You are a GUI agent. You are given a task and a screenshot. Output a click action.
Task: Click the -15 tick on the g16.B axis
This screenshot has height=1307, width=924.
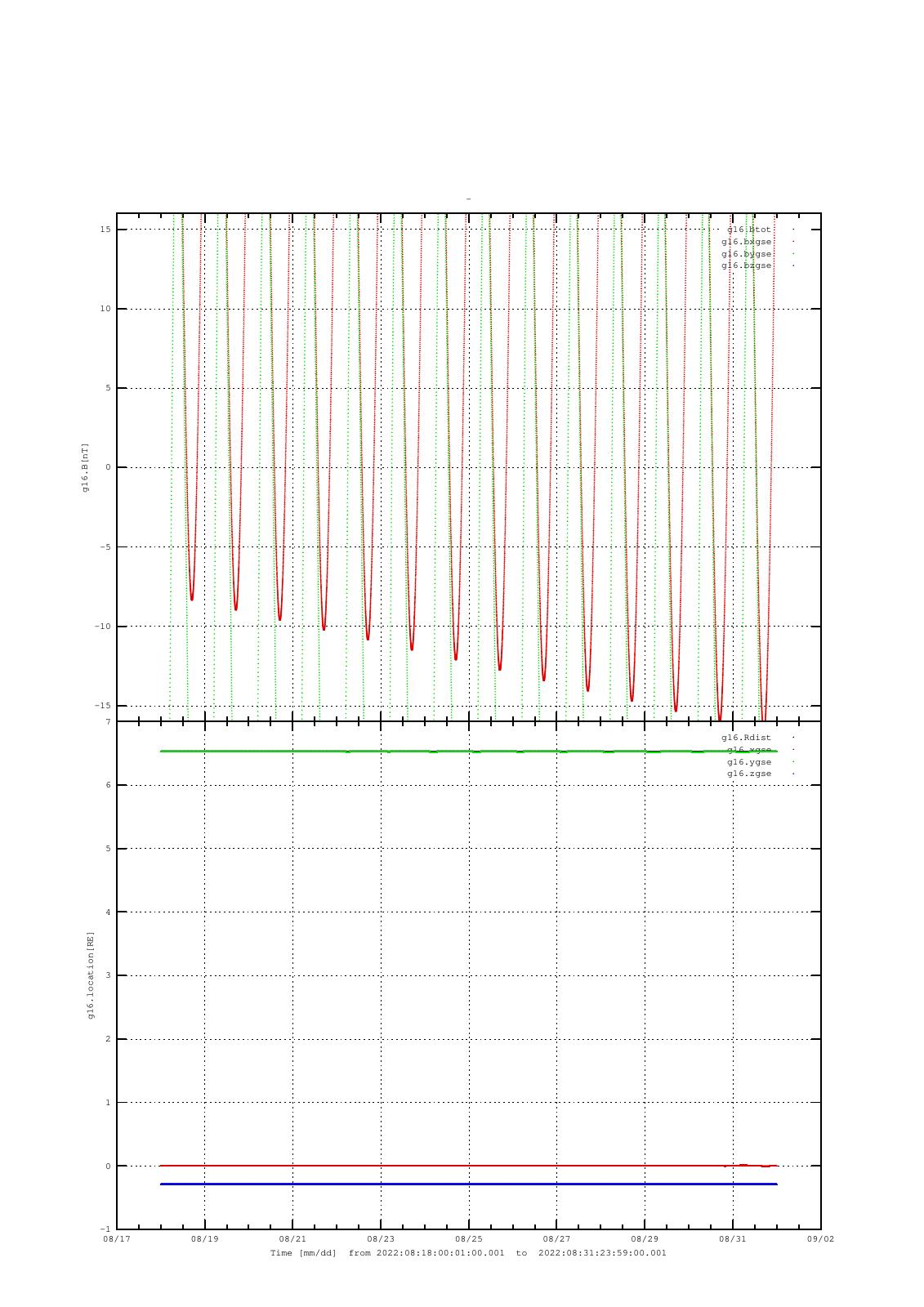coord(103,706)
